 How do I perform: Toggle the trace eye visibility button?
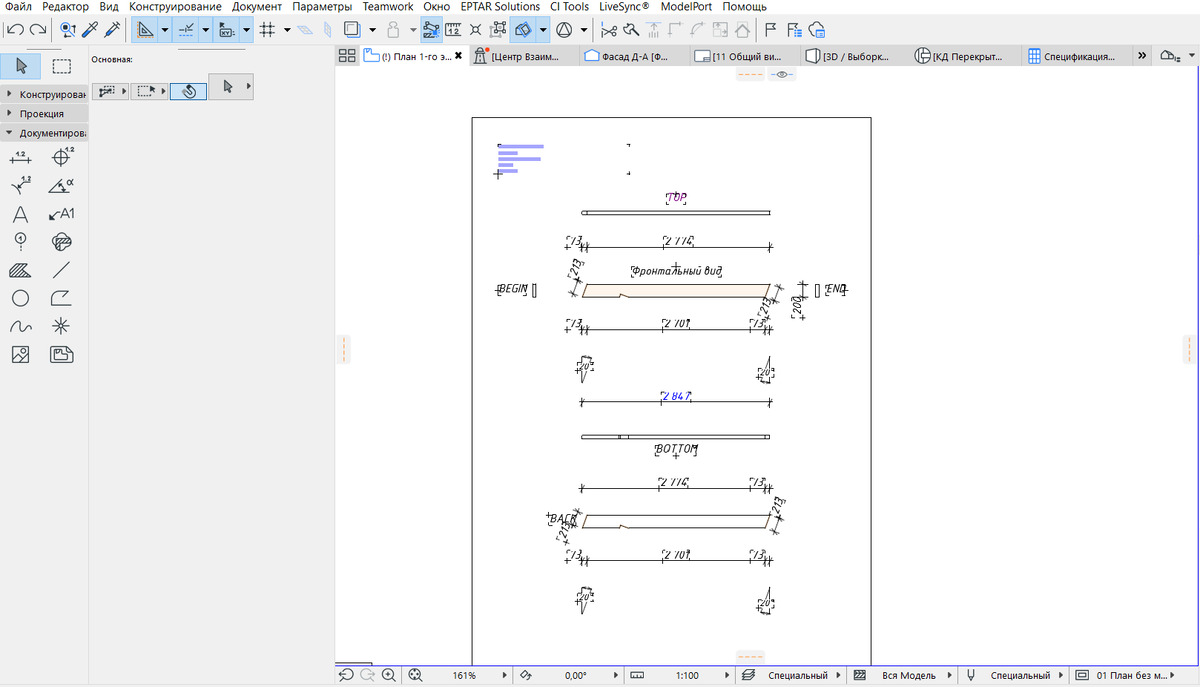click(783, 75)
